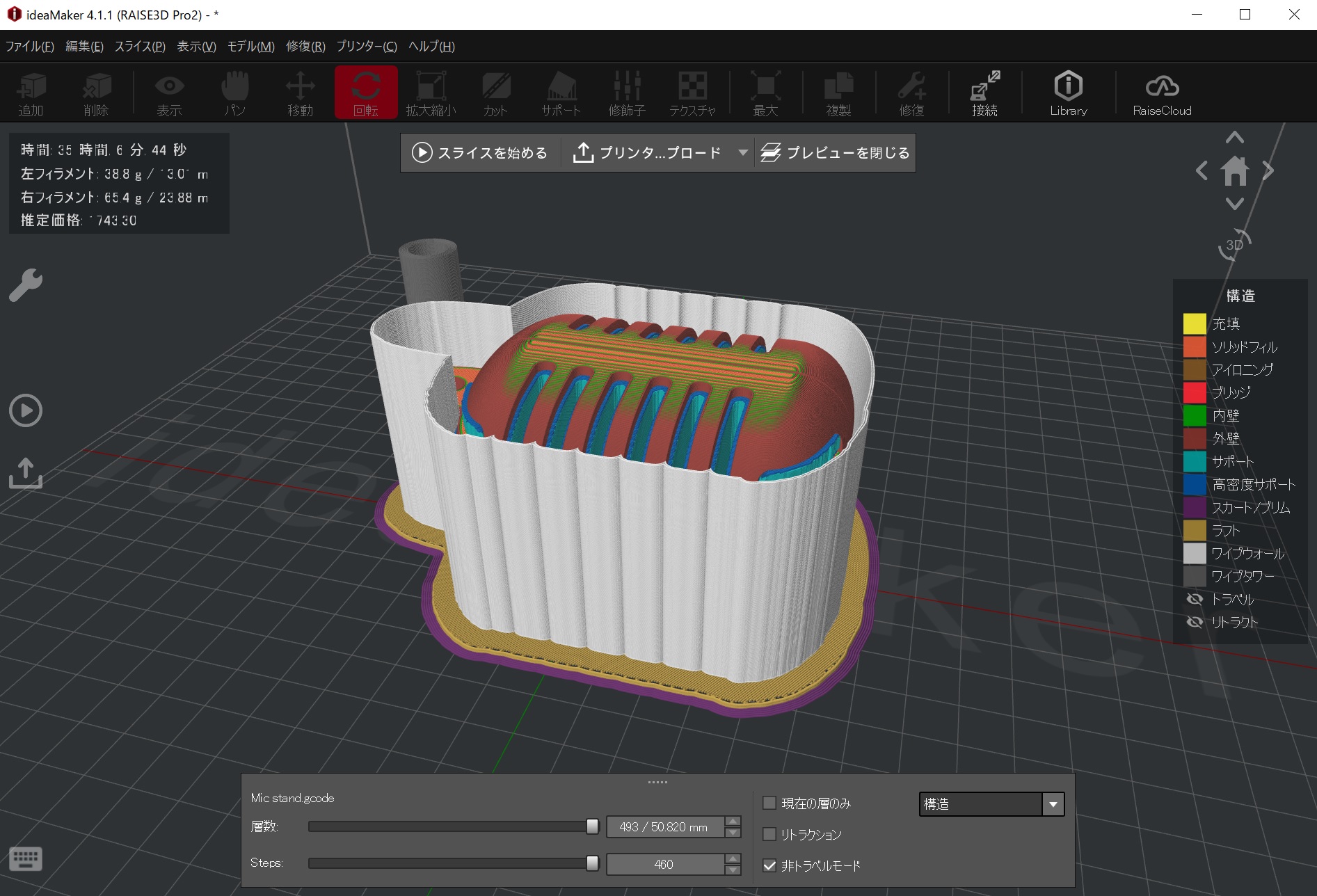Click スライスを始める button

pyautogui.click(x=480, y=152)
